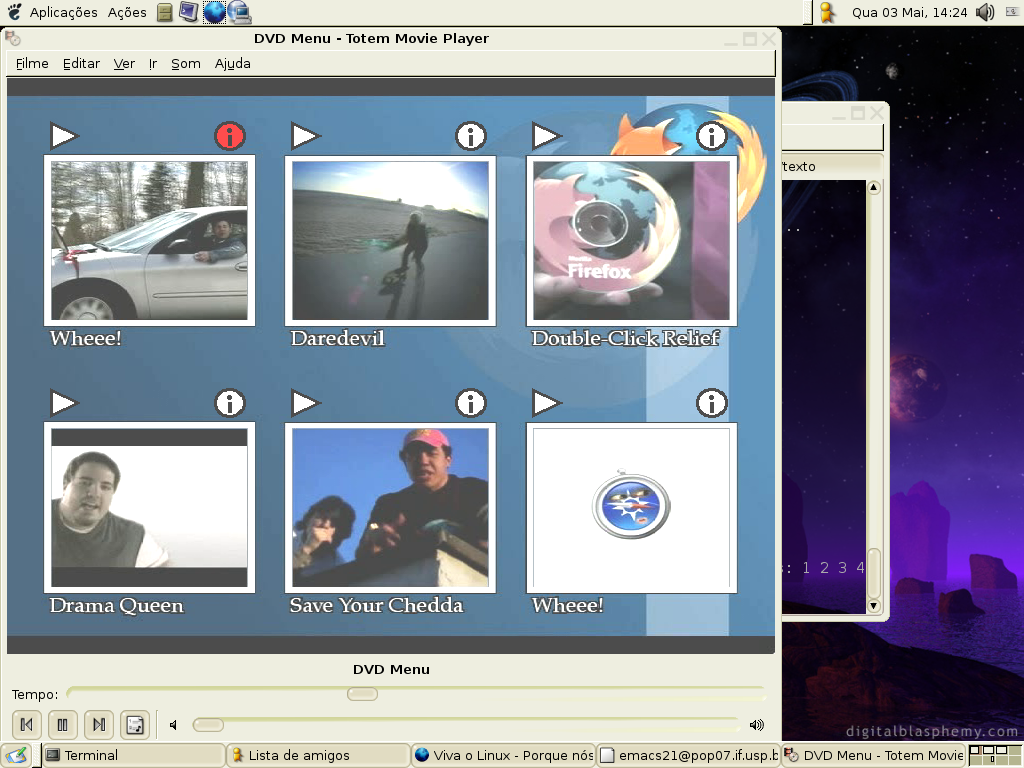This screenshot has width=1024, height=768.
Task: Click the play arrow above Drama Queen
Action: pos(64,403)
